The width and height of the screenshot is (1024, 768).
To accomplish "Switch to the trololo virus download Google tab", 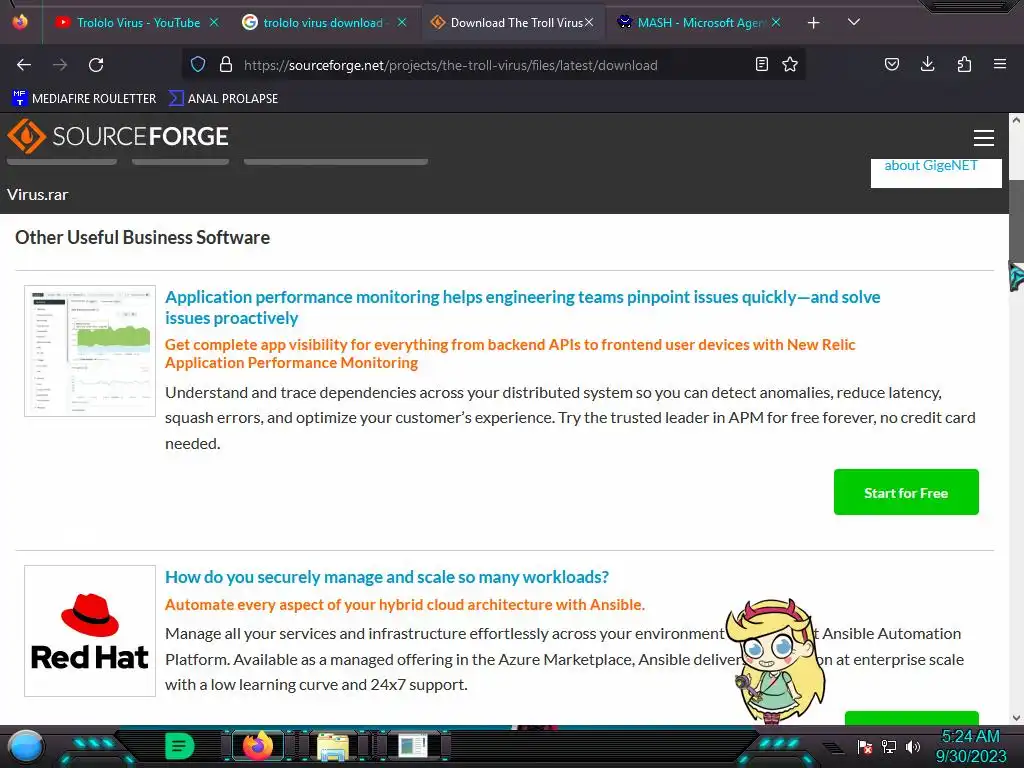I will click(x=323, y=23).
